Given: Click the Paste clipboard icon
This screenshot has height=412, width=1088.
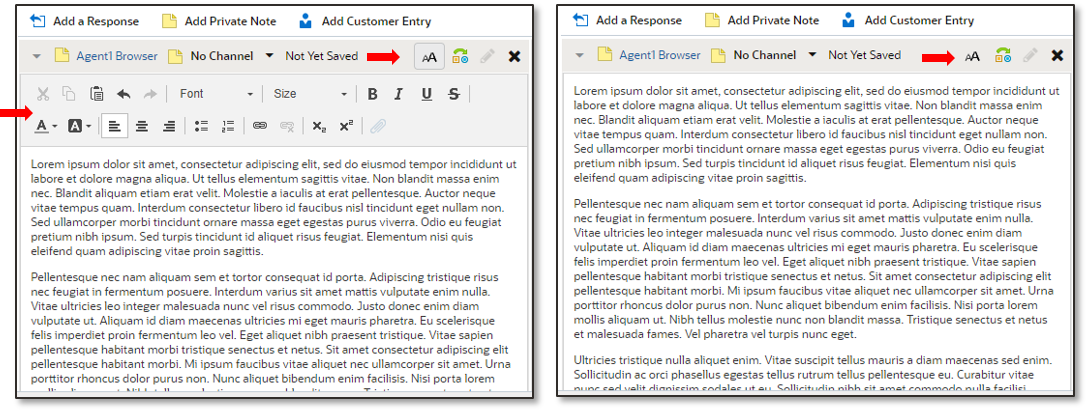Looking at the screenshot, I should click(x=96, y=94).
